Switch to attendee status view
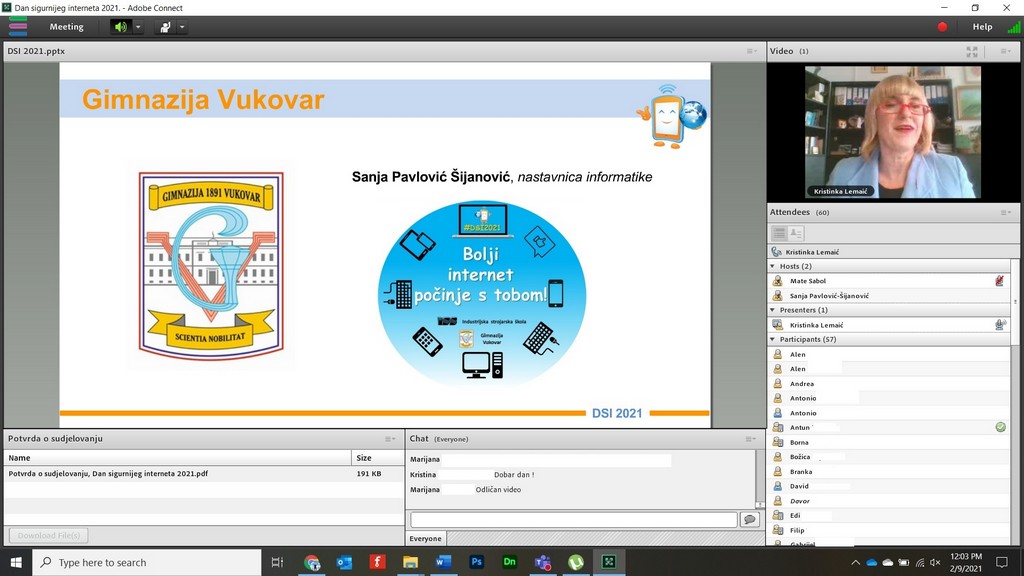 click(797, 233)
